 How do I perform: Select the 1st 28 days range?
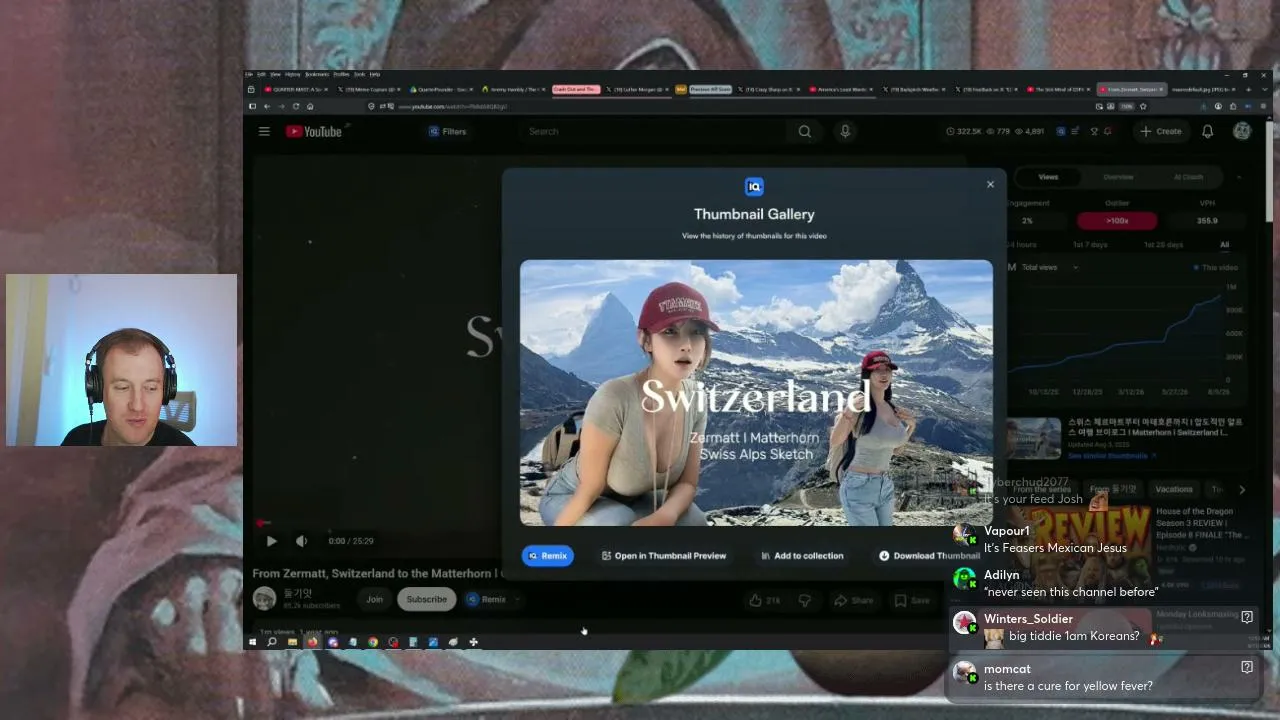point(1163,244)
